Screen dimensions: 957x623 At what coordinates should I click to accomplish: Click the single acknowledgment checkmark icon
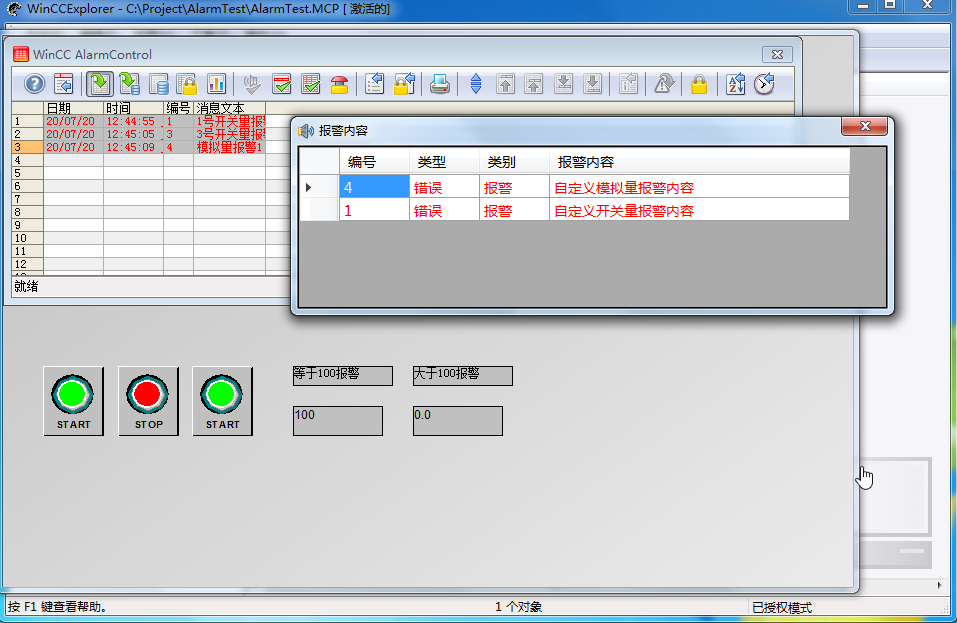pyautogui.click(x=281, y=84)
